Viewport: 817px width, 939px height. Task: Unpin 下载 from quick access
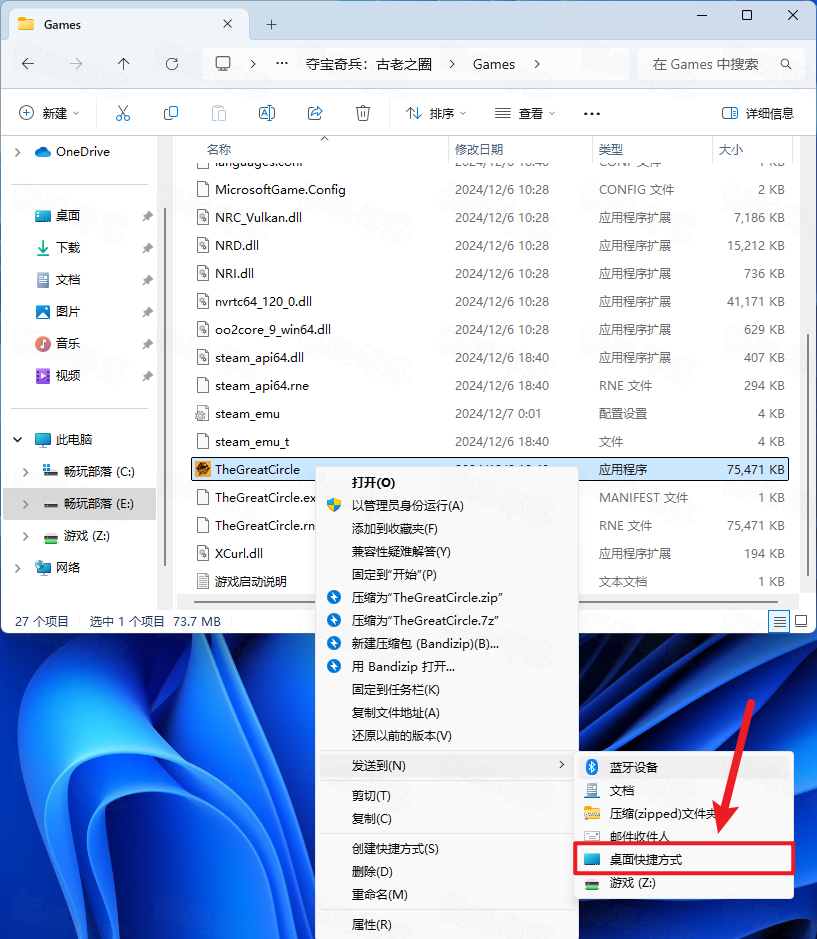[x=147, y=248]
